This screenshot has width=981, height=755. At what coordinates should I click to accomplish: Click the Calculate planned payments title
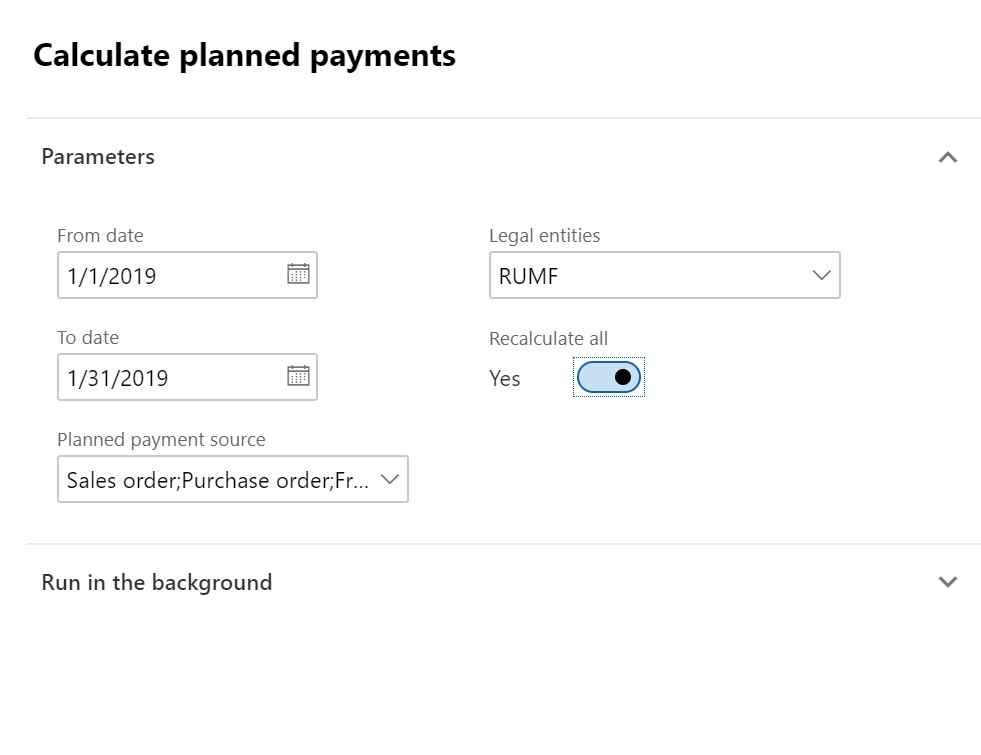[244, 56]
